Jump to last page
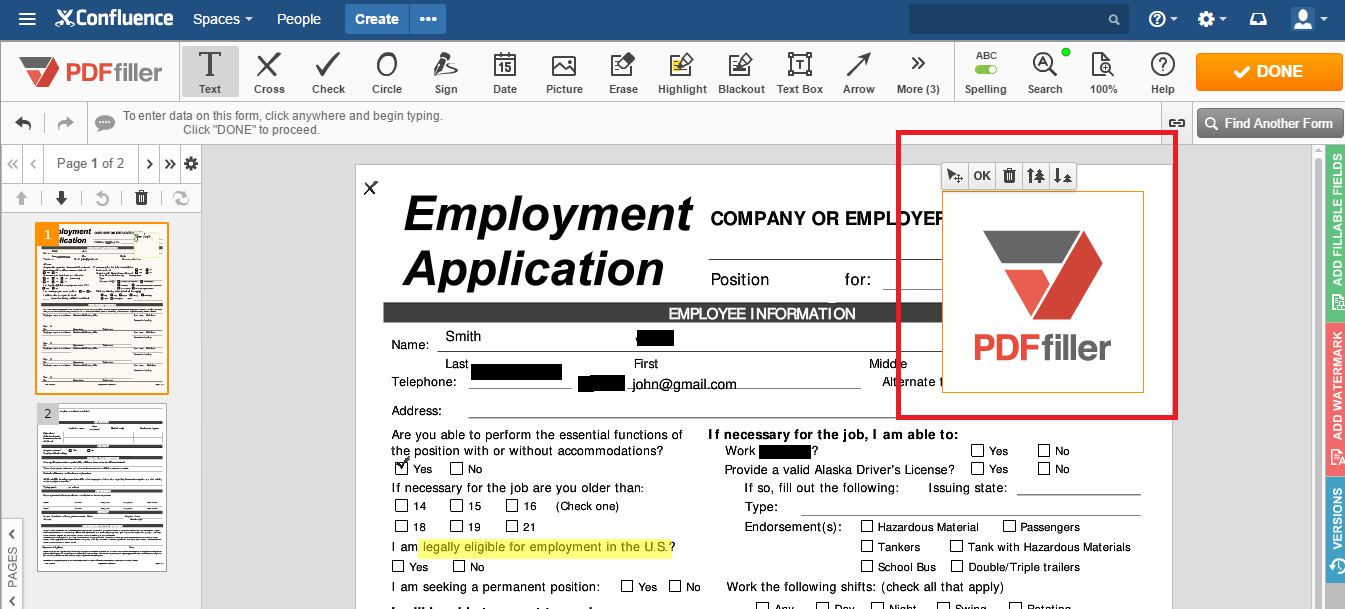 coord(170,164)
